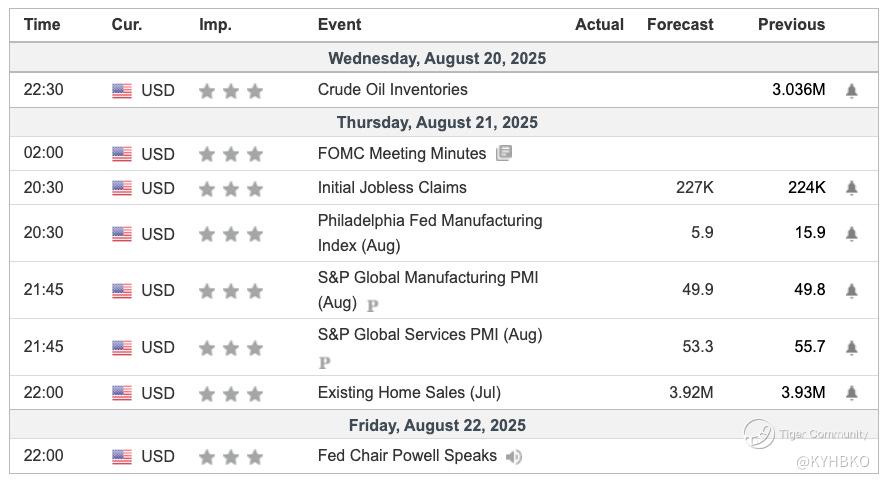Click alert bell for S&P Global Services PMI
Image resolution: width=886 pixels, height=482 pixels.
(x=851, y=347)
